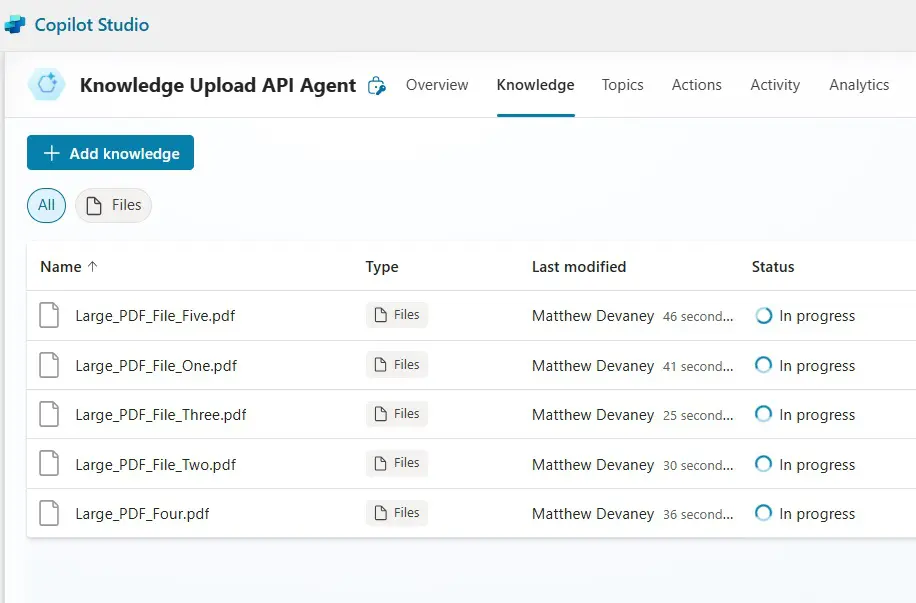Click the in-progress indicator for Large_PDF_File_Five.pdf
The image size is (916, 603).
click(x=763, y=316)
